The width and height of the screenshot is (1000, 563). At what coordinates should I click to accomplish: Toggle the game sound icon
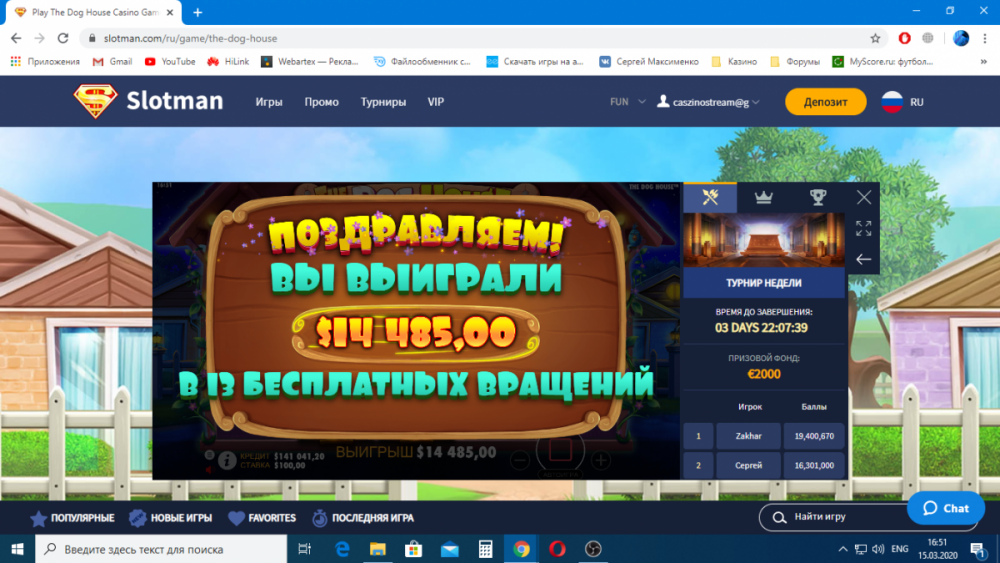click(209, 470)
